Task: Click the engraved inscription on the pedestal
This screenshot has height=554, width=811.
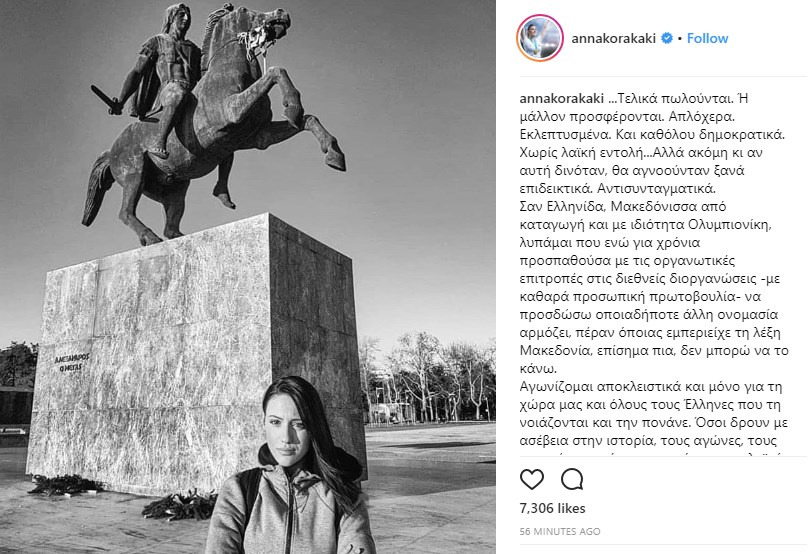Action: 72,363
